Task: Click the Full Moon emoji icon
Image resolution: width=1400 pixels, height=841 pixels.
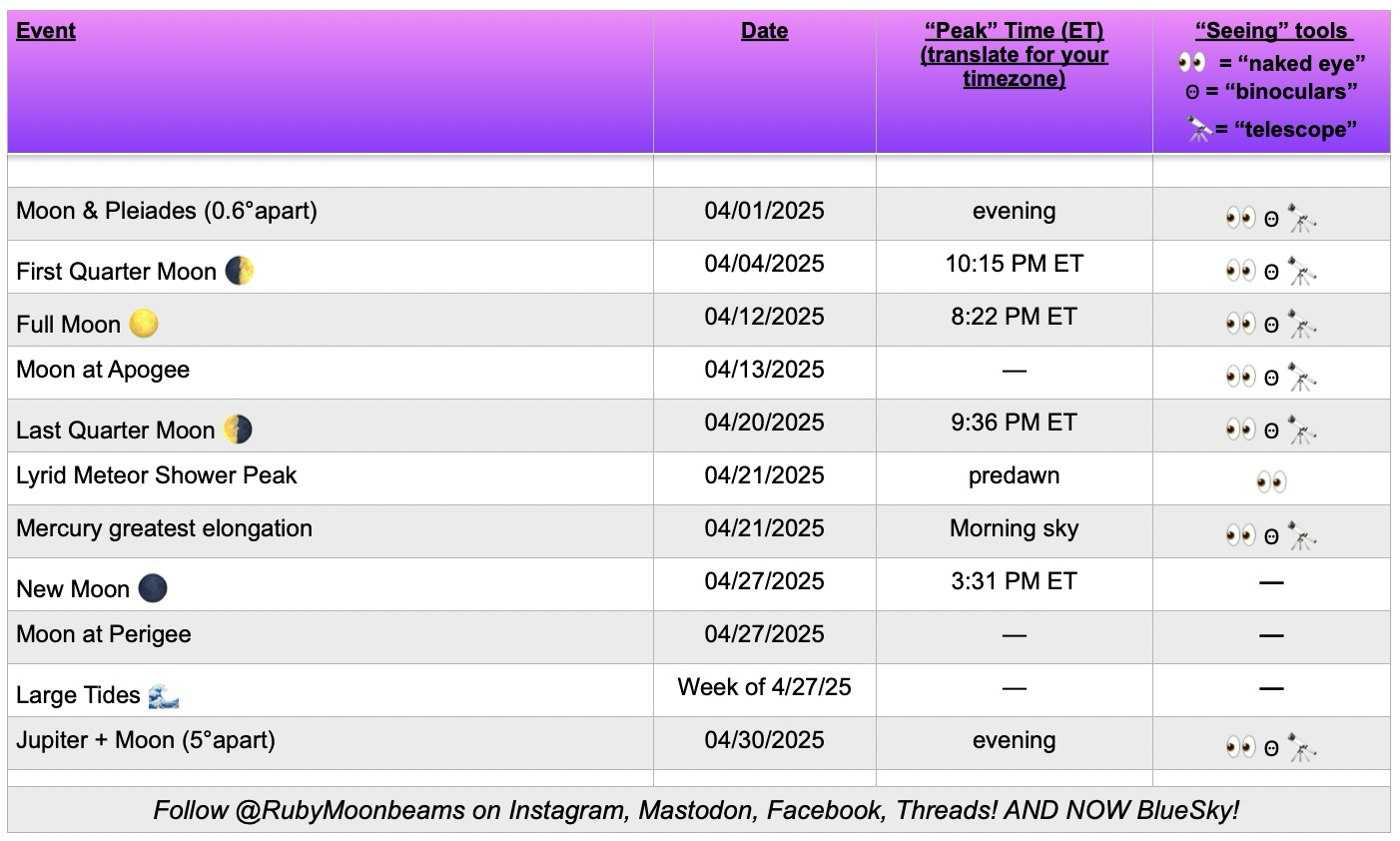Action: (x=144, y=324)
